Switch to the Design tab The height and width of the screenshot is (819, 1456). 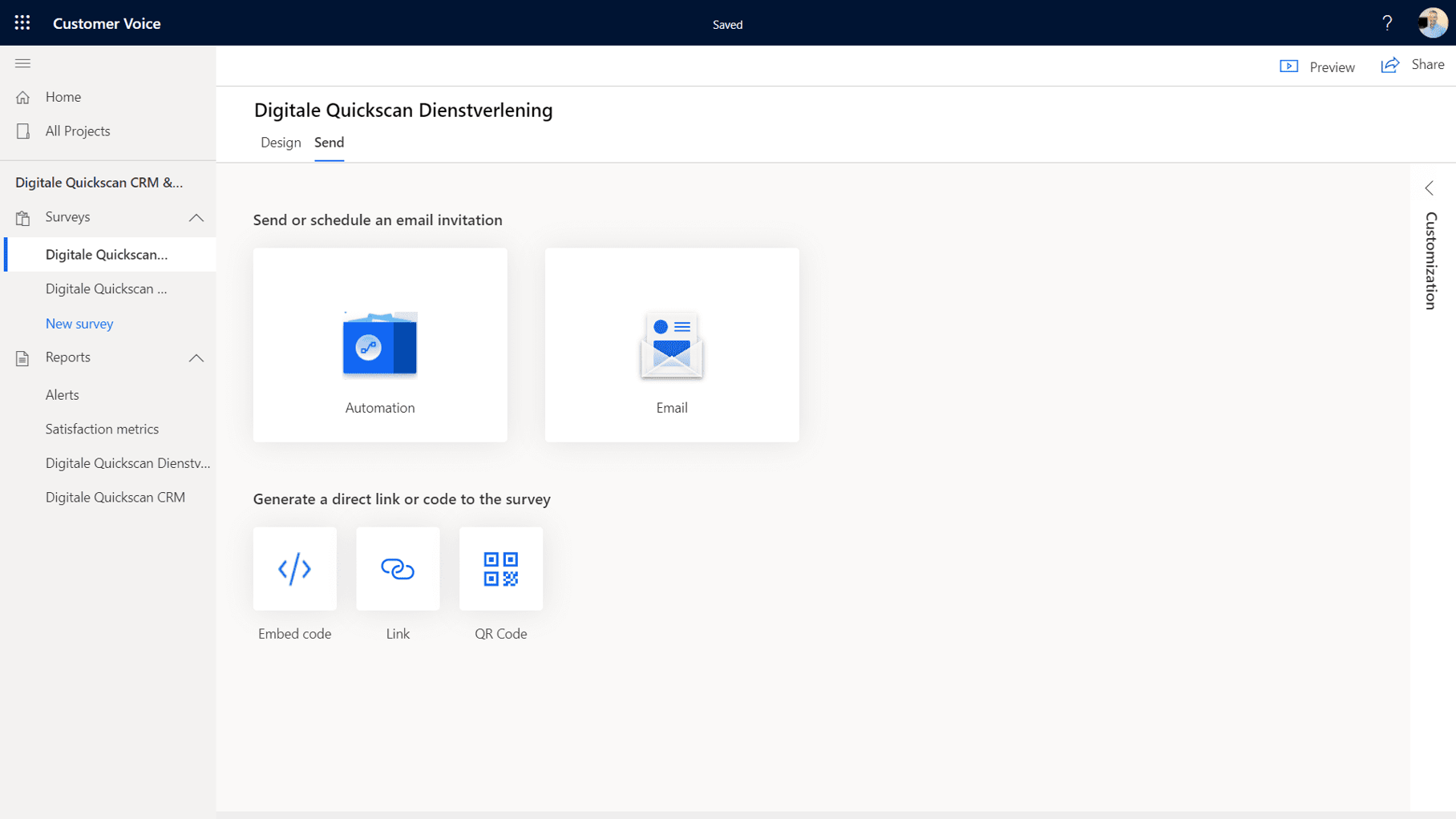click(x=281, y=143)
